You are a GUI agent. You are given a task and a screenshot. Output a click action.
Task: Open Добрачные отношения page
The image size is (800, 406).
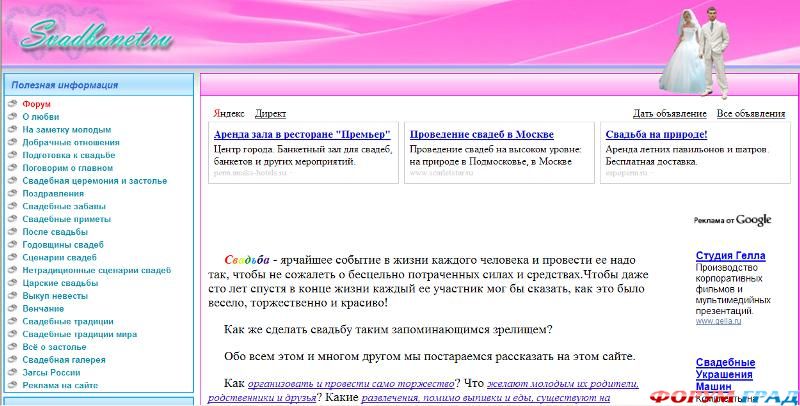[x=71, y=142]
